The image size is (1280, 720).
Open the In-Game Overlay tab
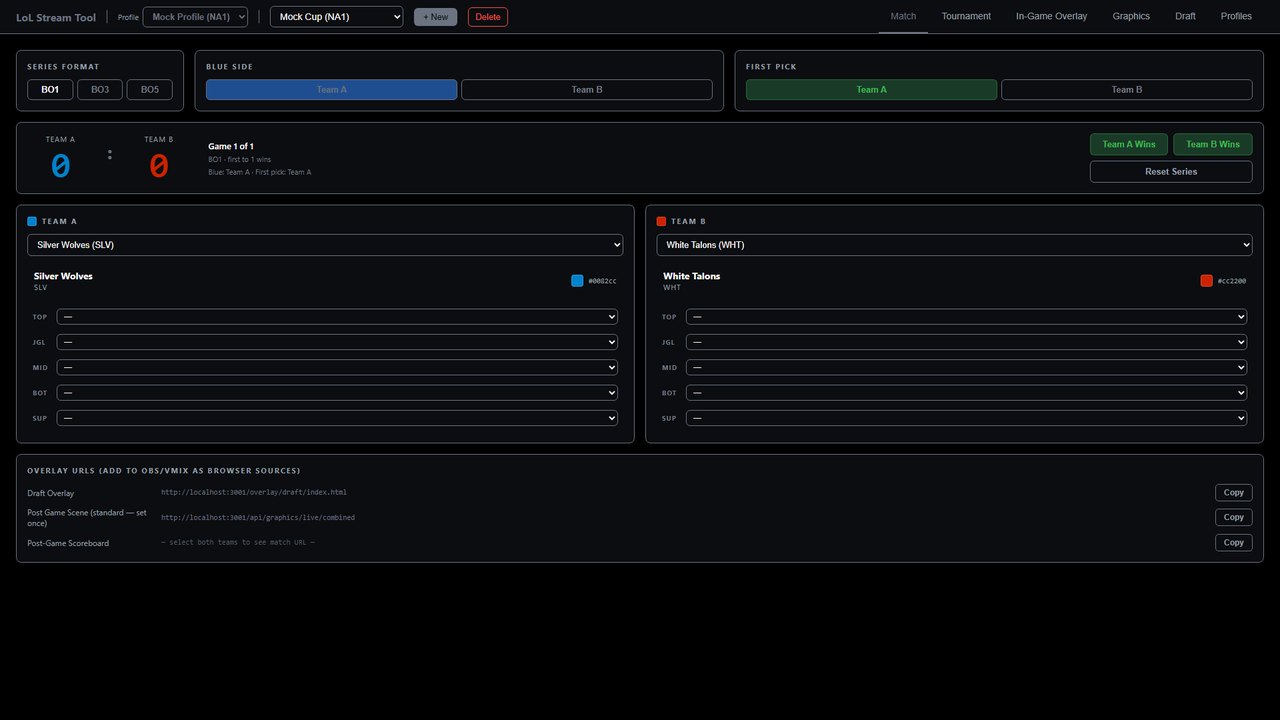pyautogui.click(x=1052, y=17)
